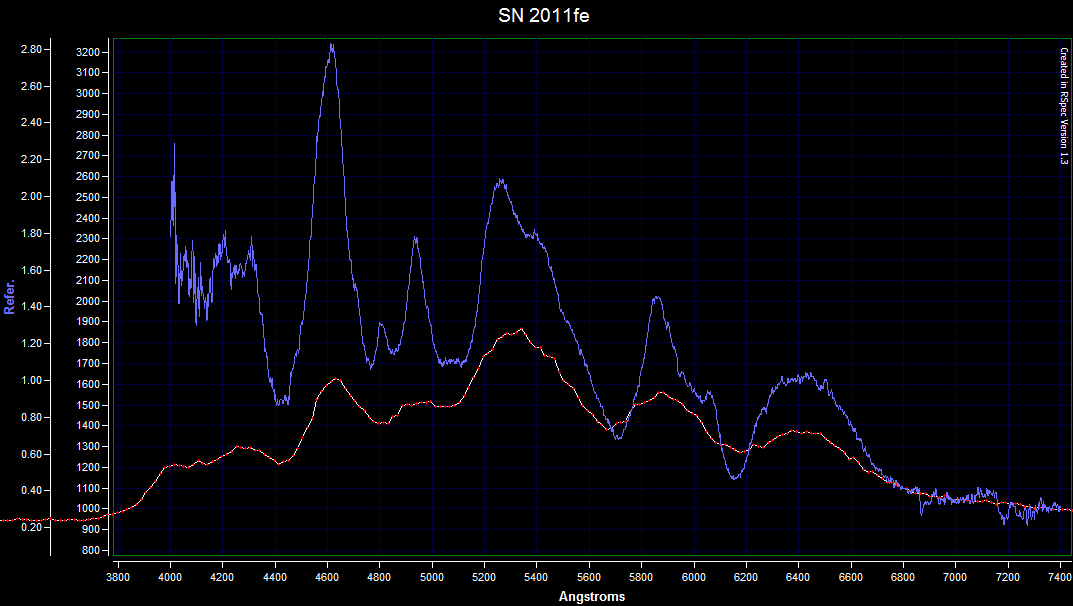Click the 2000 value on the intensity axis
Viewport: 1073px width, 606px height.
click(x=89, y=301)
